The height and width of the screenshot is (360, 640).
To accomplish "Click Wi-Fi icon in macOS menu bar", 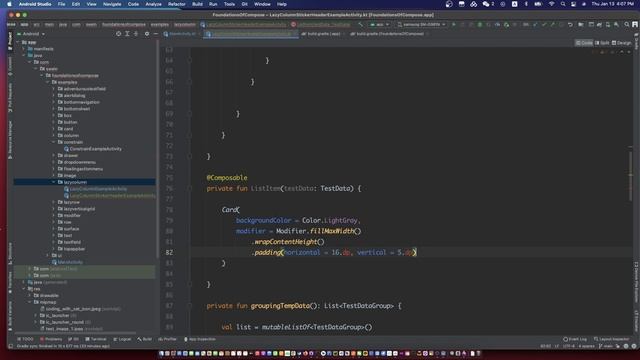I will pos(551,4).
